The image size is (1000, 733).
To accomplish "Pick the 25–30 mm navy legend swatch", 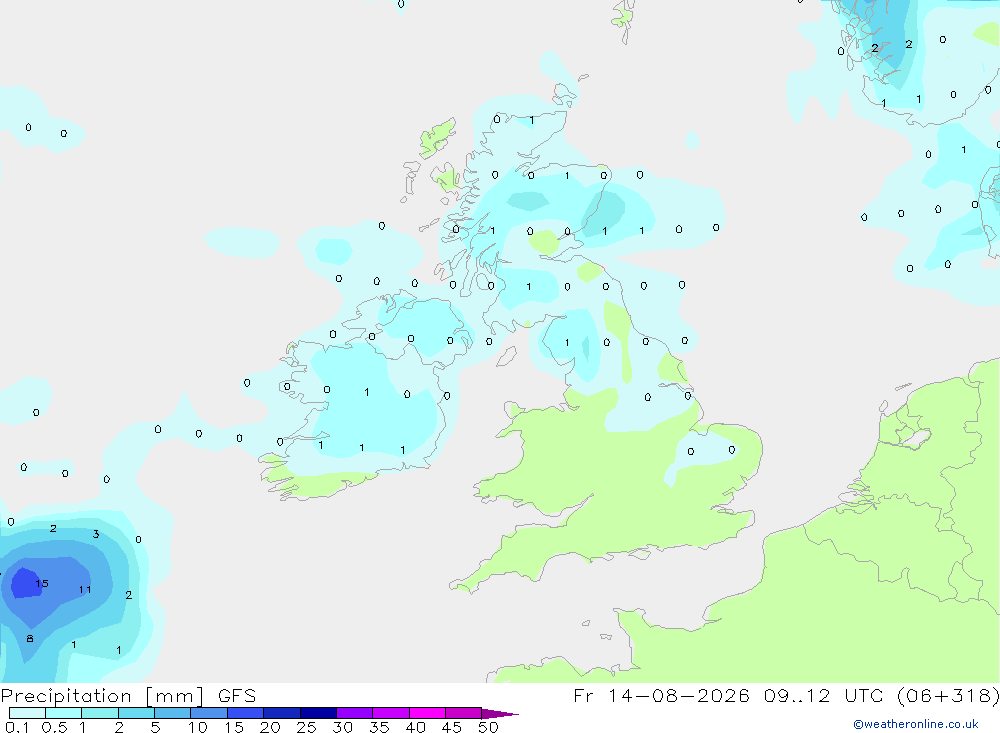I will (x=318, y=713).
